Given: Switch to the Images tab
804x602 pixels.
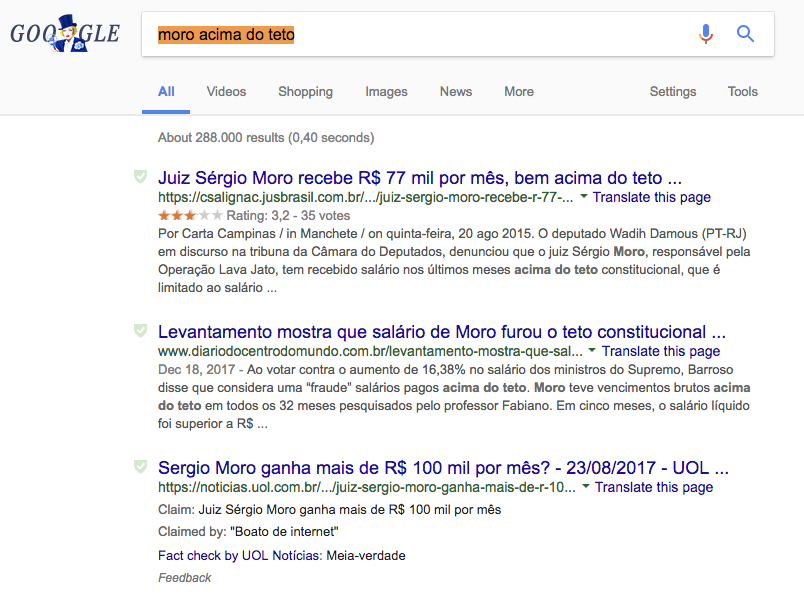Looking at the screenshot, I should coord(386,92).
